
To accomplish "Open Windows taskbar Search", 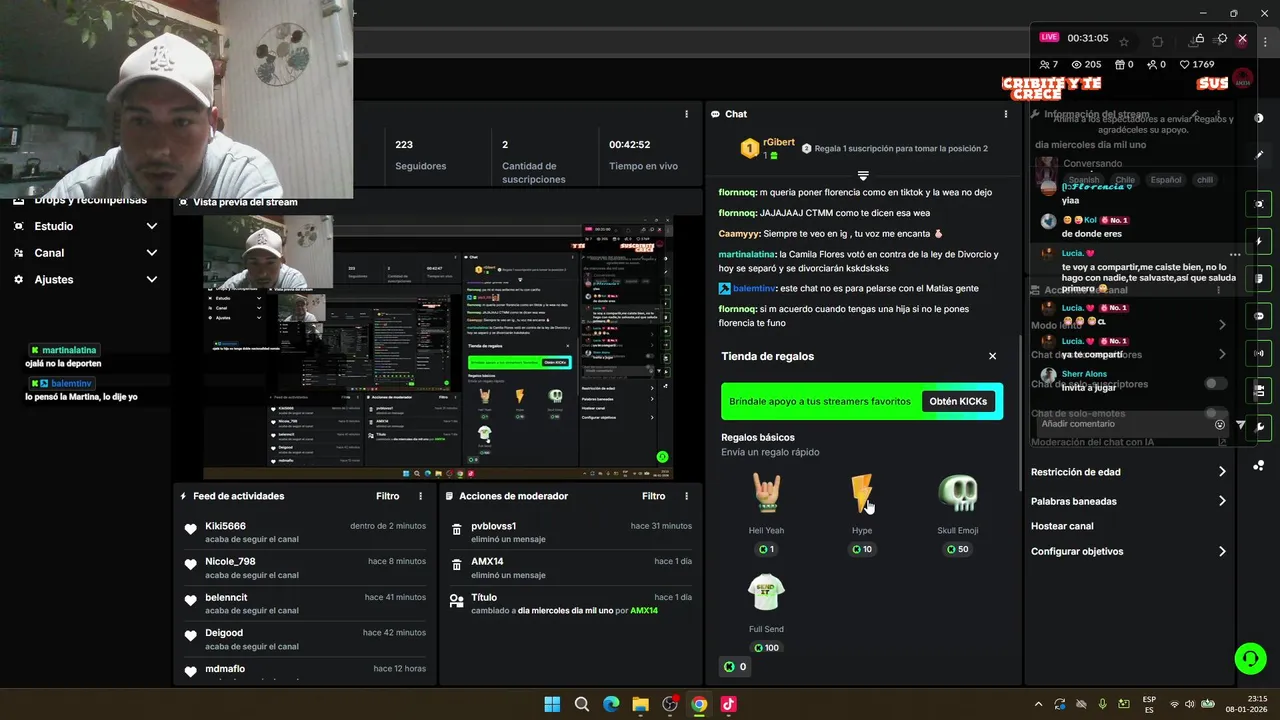I will (x=582, y=704).
